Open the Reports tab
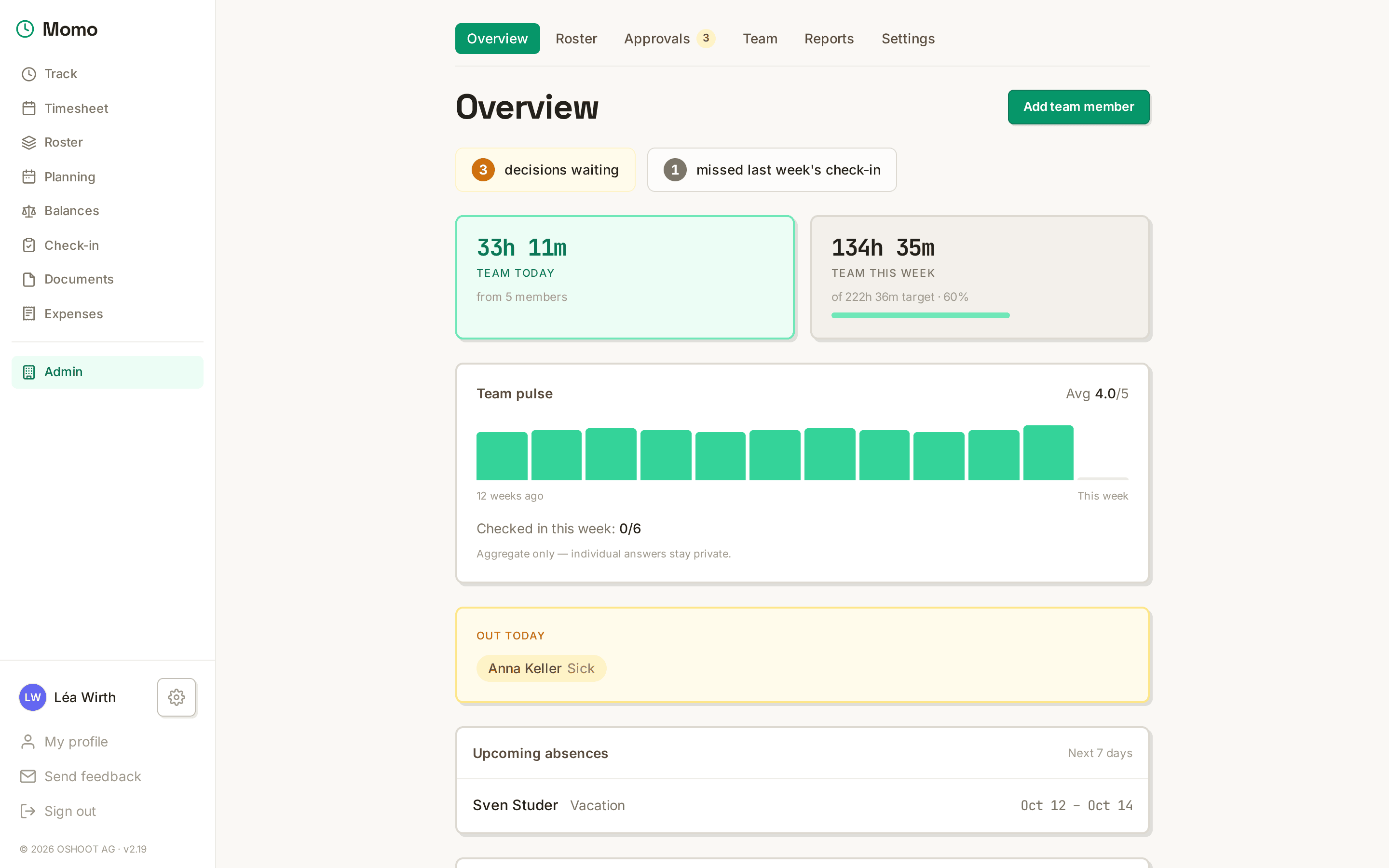1389x868 pixels. click(829, 39)
